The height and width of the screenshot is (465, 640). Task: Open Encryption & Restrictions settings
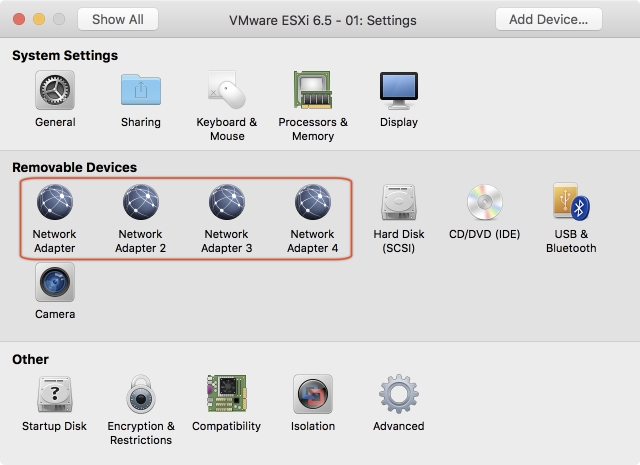pyautogui.click(x=141, y=395)
